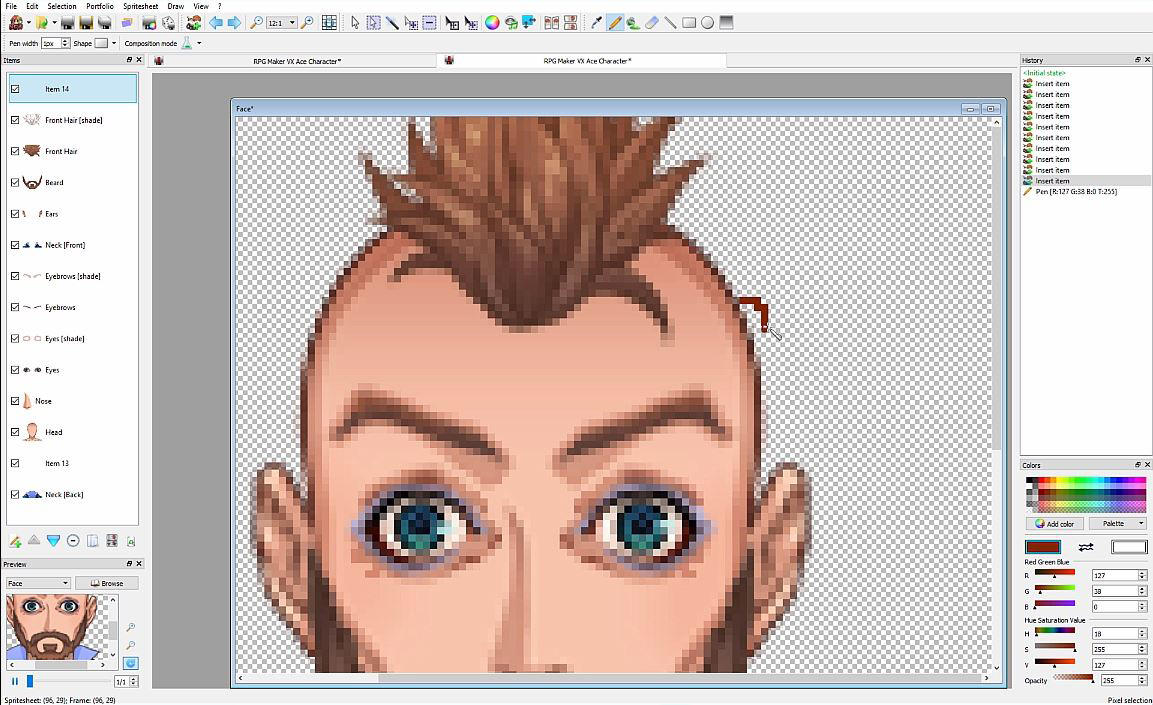Select the Eyedropper color picker tool

point(597,22)
